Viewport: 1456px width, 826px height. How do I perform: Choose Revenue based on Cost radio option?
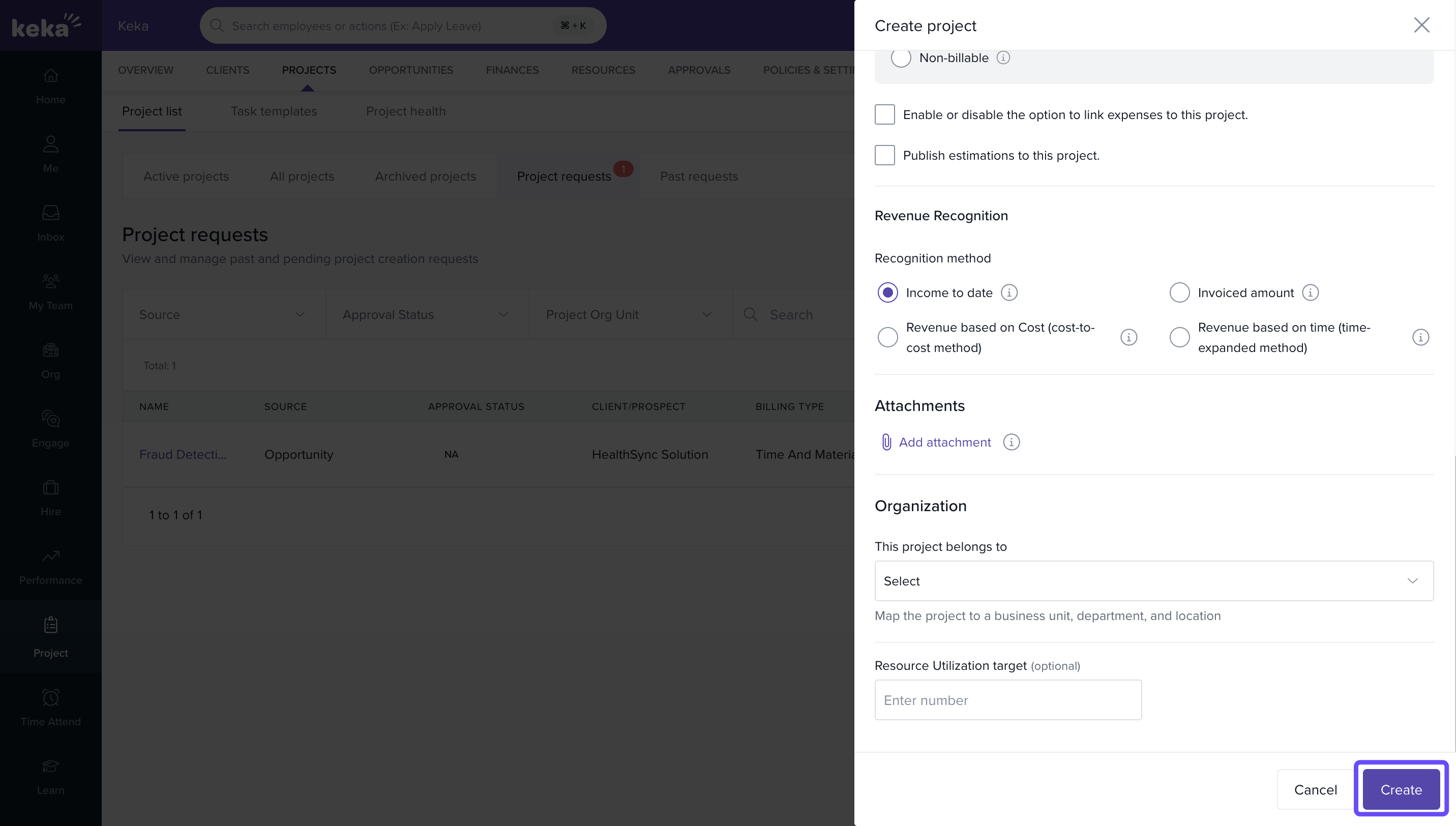pyautogui.click(x=887, y=338)
